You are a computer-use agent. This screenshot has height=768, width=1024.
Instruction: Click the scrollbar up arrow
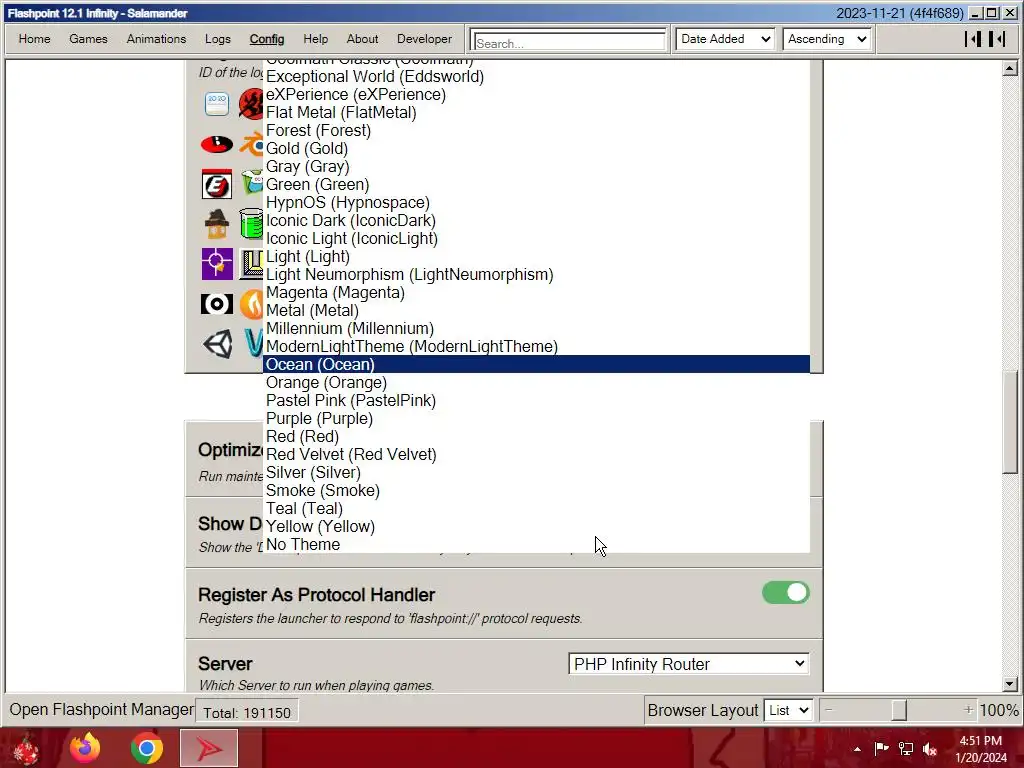(x=1010, y=68)
